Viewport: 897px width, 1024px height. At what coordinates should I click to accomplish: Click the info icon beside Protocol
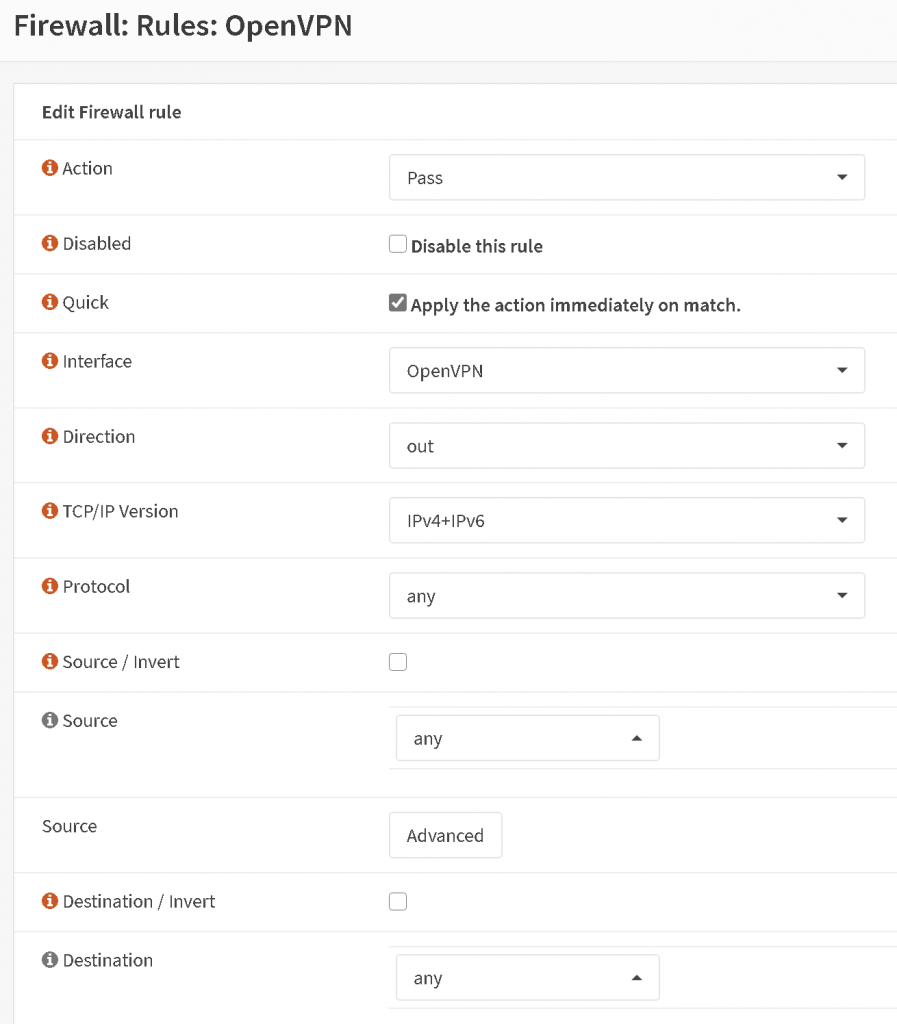pos(48,586)
